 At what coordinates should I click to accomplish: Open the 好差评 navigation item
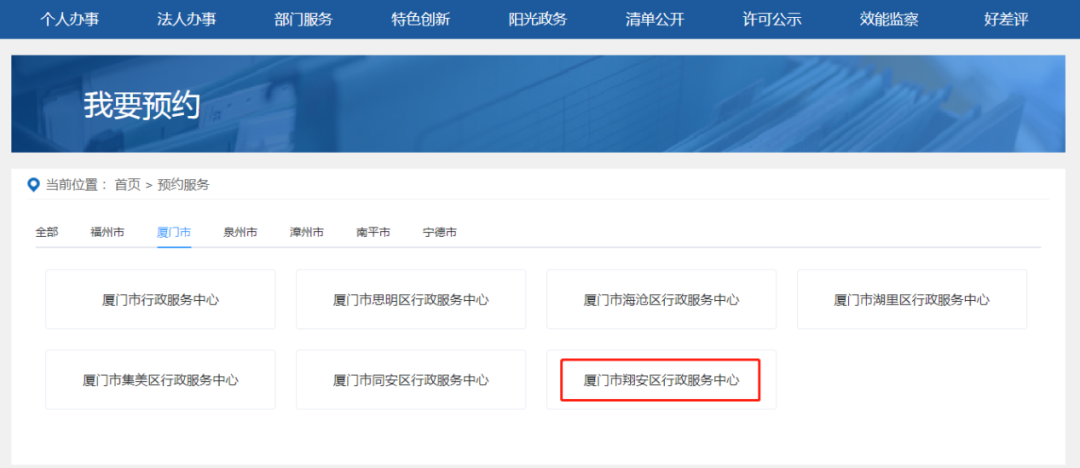tap(1005, 19)
